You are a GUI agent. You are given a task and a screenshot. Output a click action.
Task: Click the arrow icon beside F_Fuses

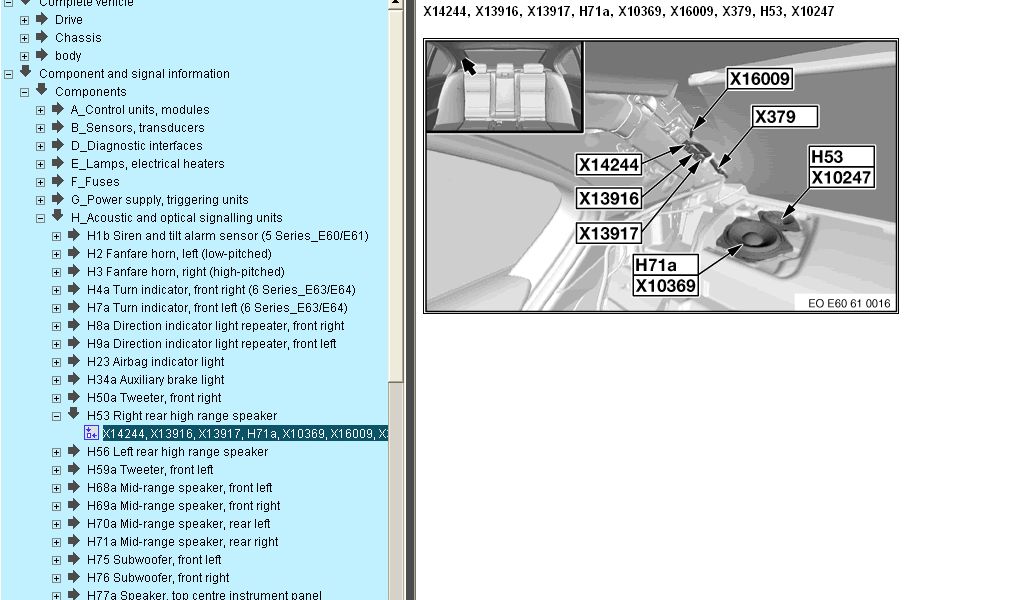coord(58,181)
